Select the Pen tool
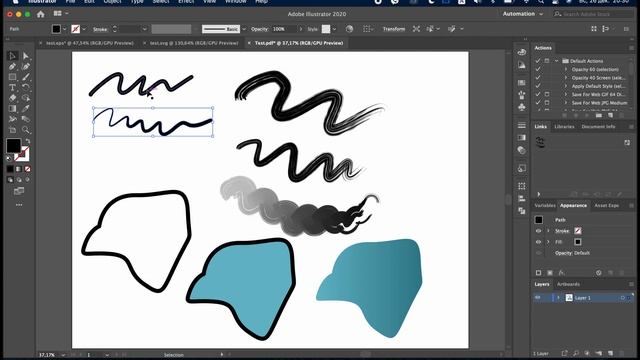 13,67
